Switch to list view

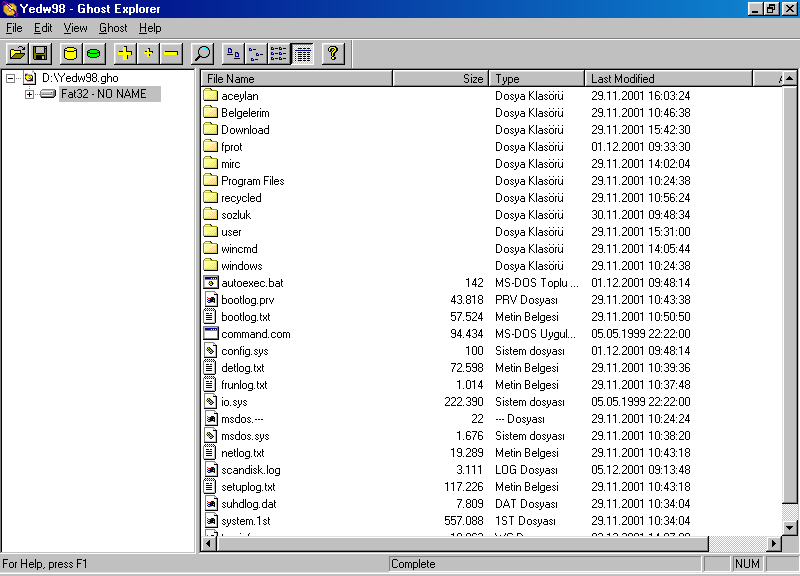click(x=279, y=54)
